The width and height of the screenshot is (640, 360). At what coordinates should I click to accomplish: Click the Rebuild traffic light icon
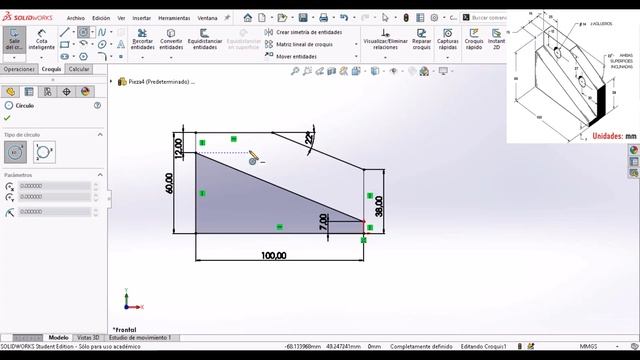coord(406,18)
